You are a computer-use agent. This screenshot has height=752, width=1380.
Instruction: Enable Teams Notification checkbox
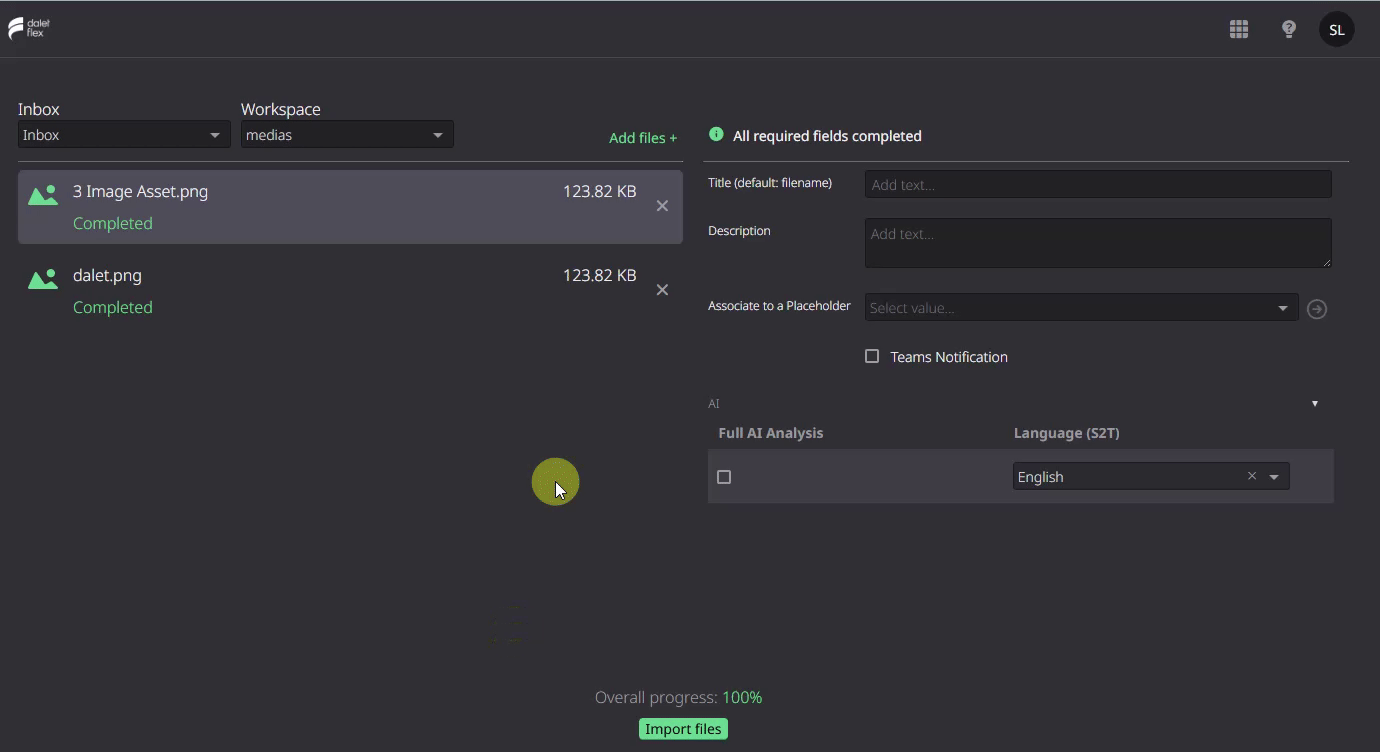point(872,356)
